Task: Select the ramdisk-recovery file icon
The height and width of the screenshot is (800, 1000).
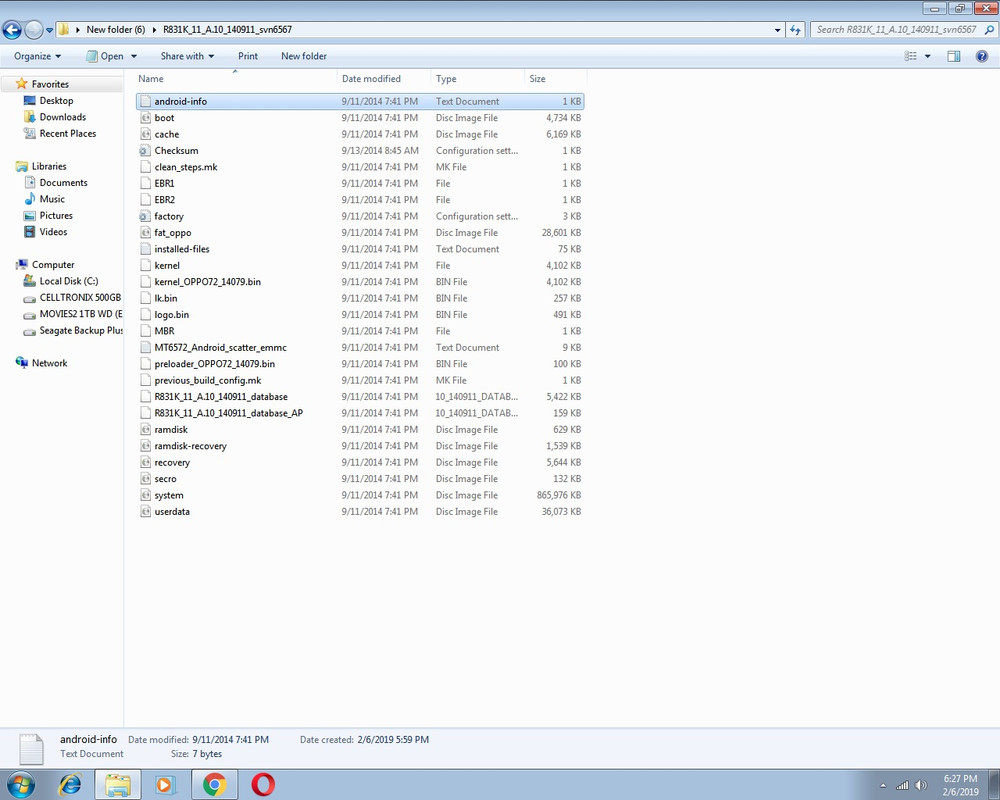Action: click(145, 446)
